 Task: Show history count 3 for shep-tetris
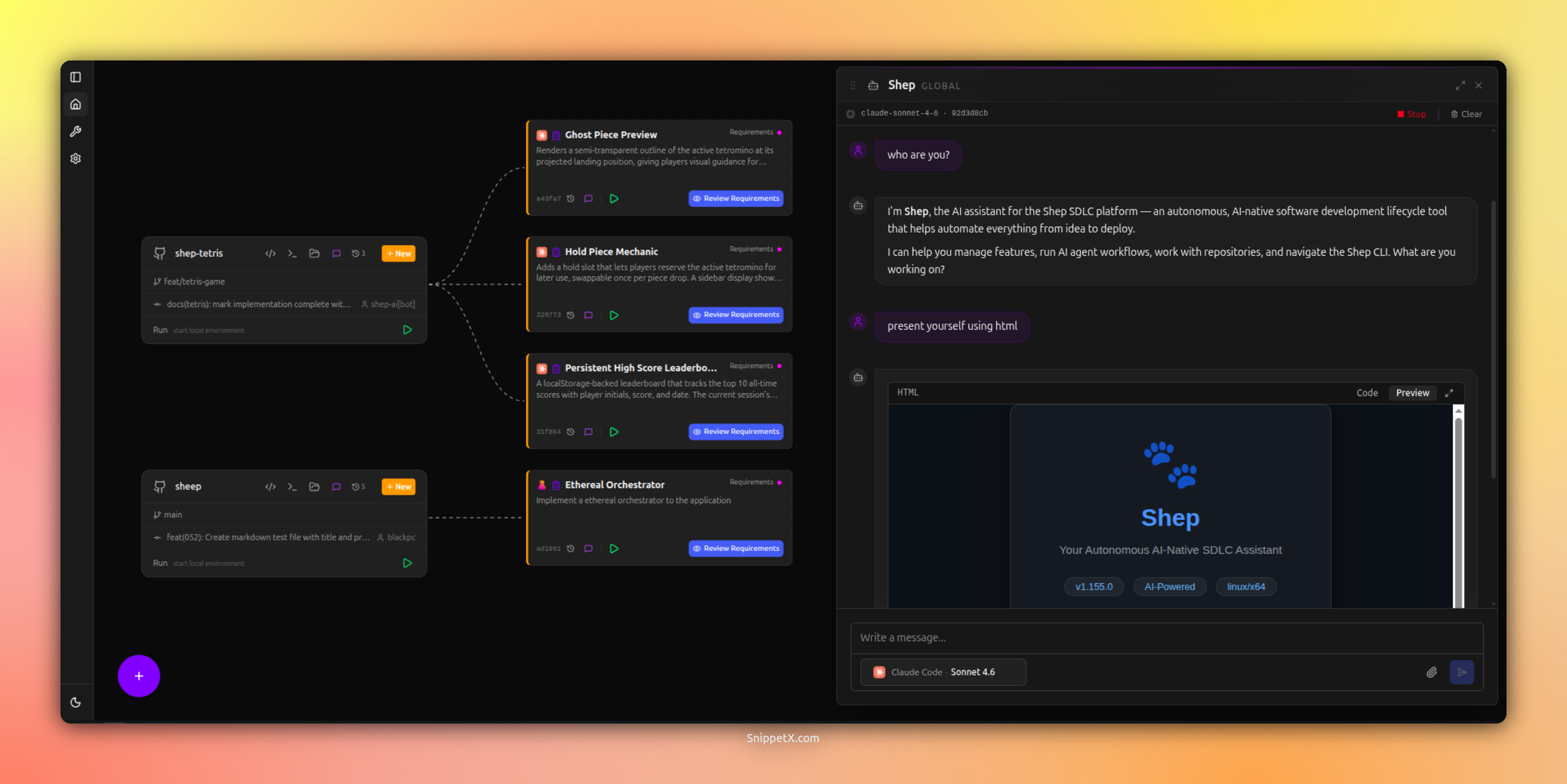click(358, 254)
